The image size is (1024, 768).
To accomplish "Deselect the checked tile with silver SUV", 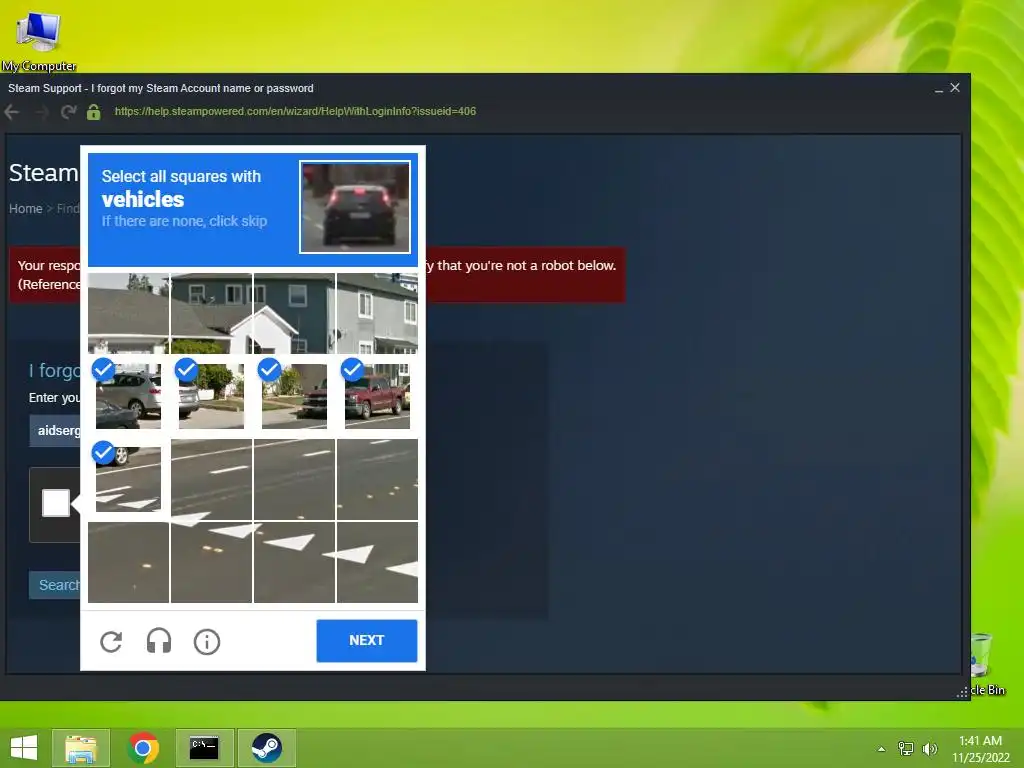I will [x=129, y=396].
